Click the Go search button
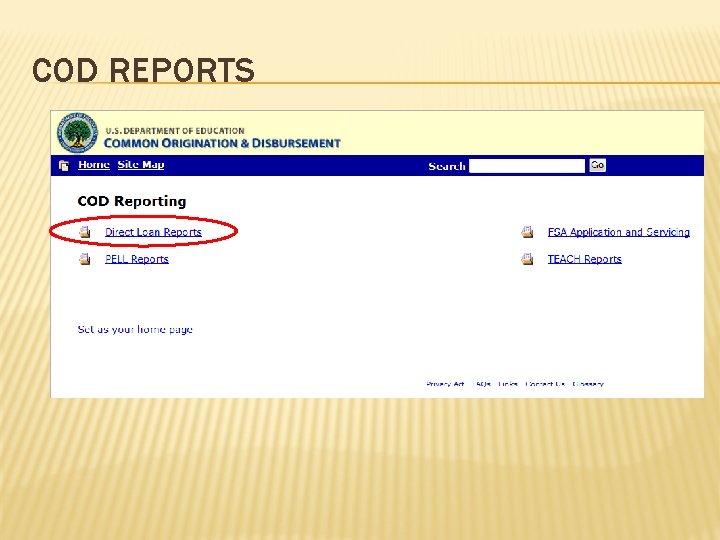The image size is (720, 540). (x=597, y=165)
